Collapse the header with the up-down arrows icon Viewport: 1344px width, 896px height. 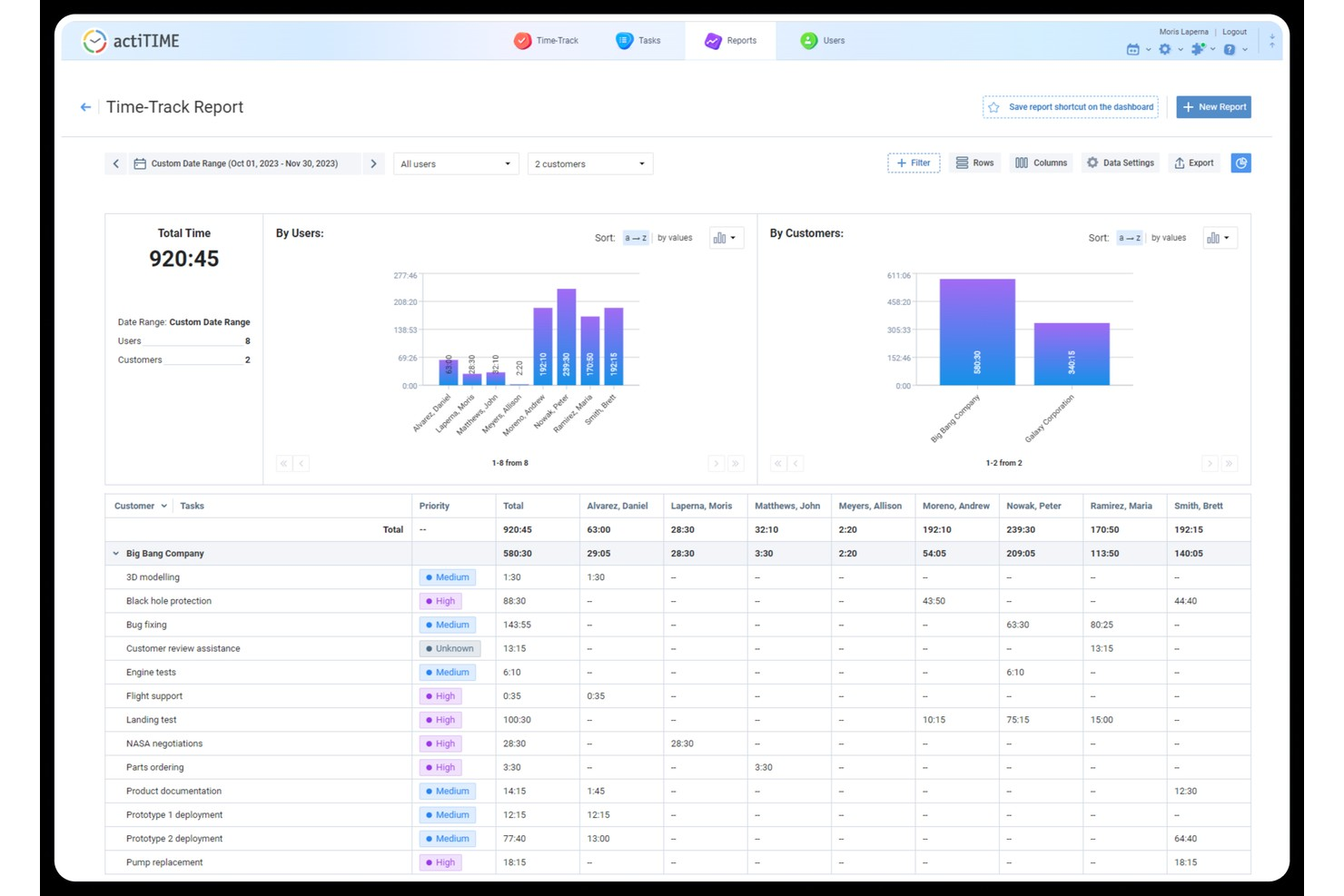coord(1271,41)
